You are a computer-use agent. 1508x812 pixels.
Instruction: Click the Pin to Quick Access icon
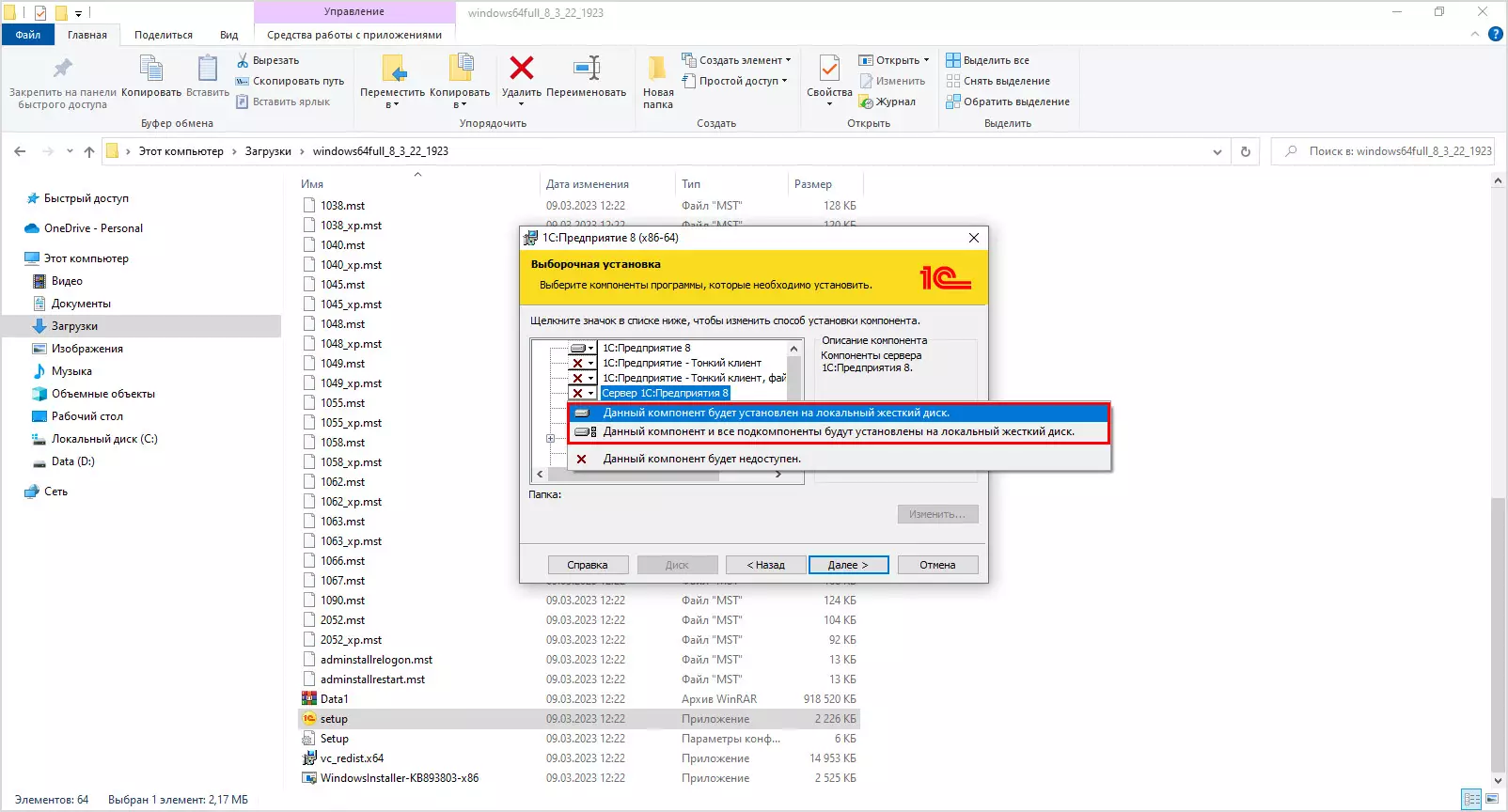(x=62, y=69)
